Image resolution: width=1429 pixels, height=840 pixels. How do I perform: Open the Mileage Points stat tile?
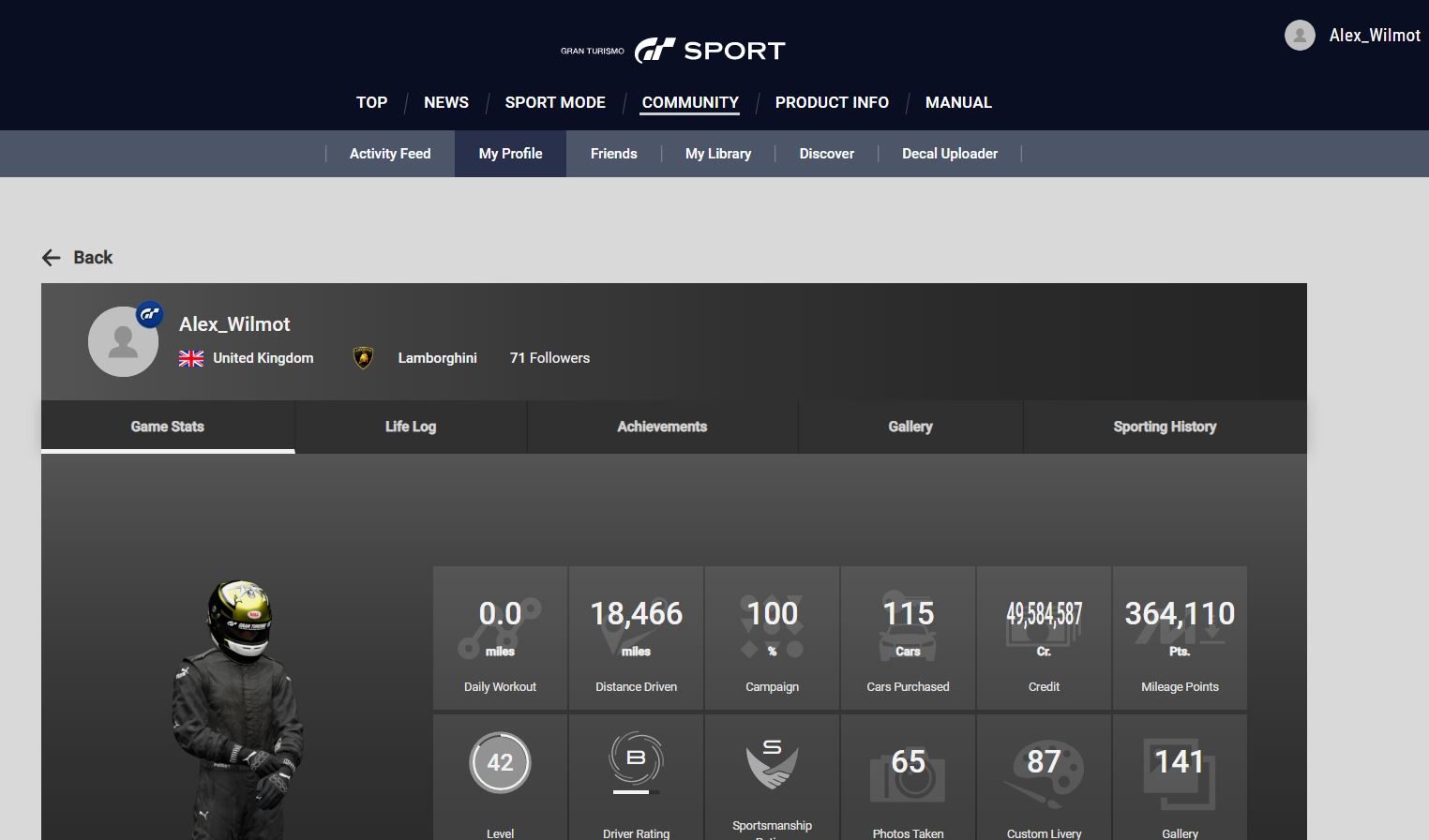pyautogui.click(x=1180, y=637)
